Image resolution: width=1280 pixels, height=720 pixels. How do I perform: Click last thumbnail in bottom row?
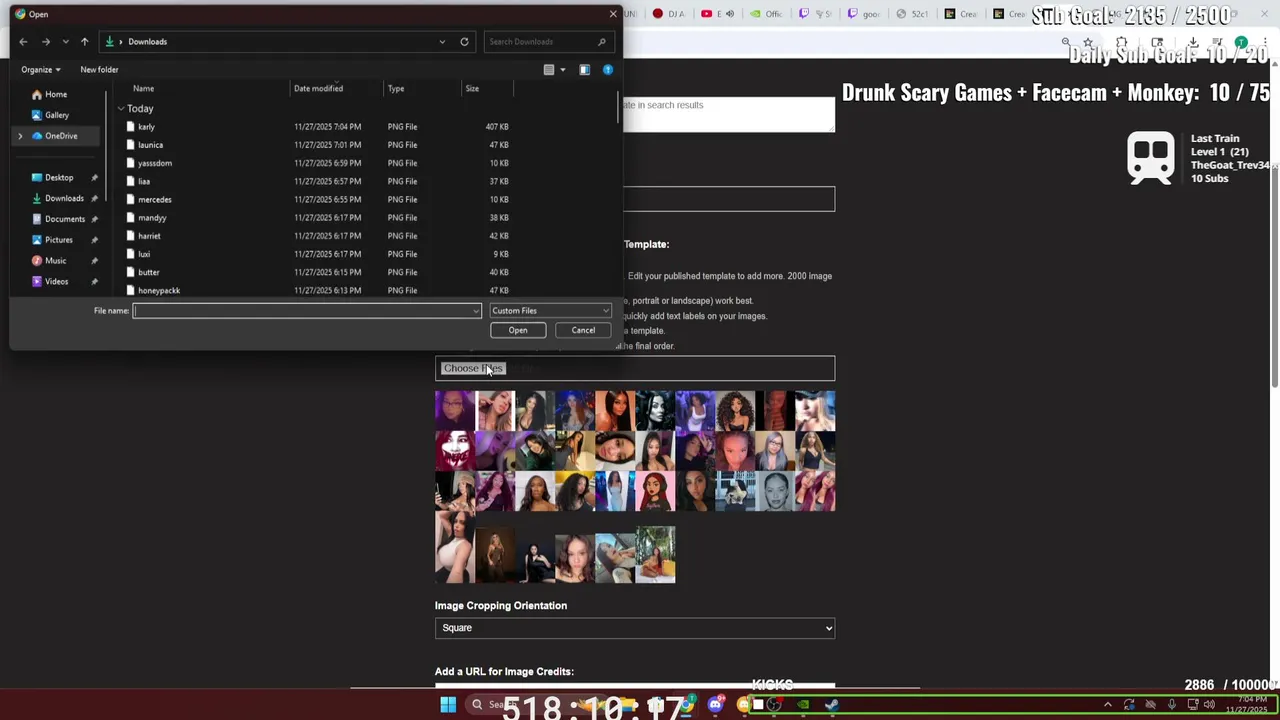click(x=655, y=555)
